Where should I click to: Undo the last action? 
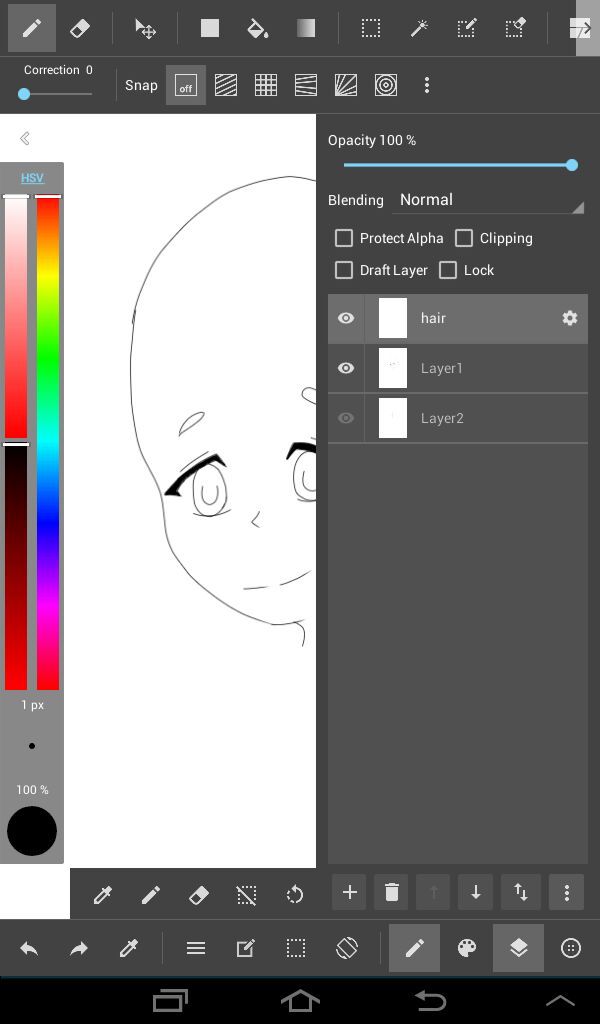[x=29, y=948]
